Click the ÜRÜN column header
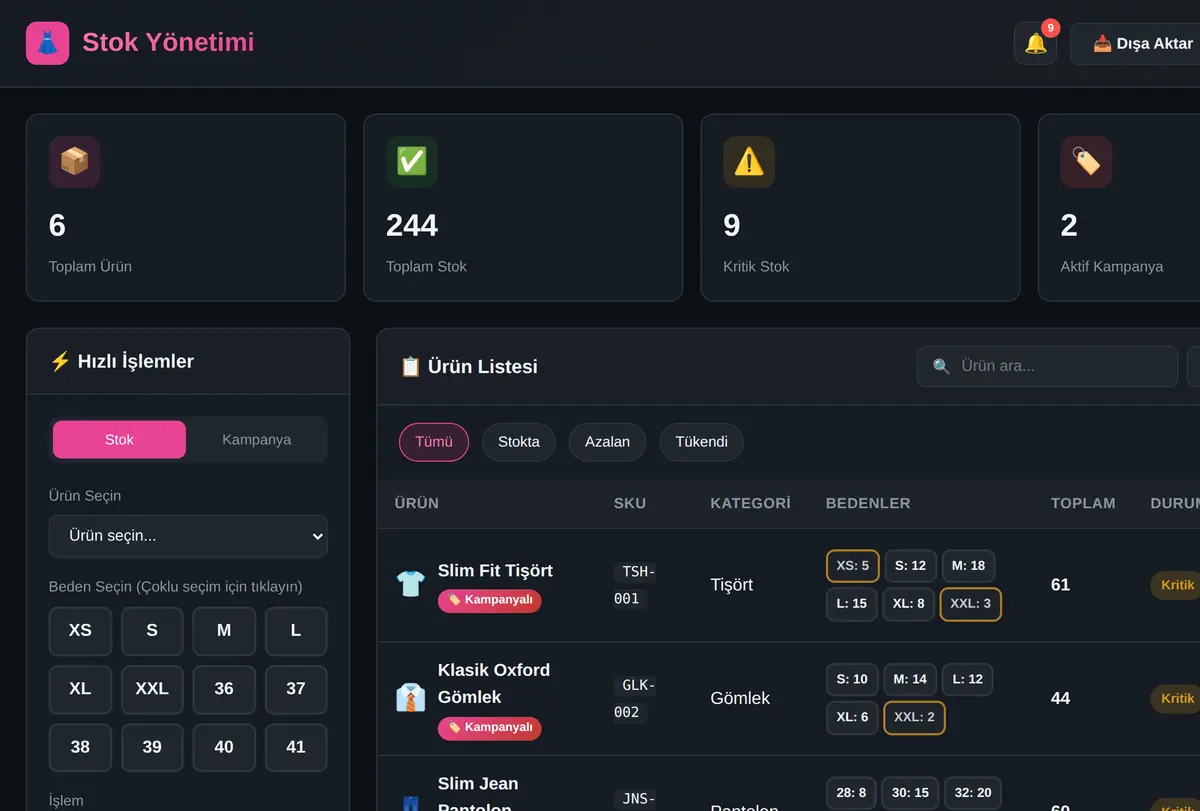The height and width of the screenshot is (811, 1200). point(417,503)
